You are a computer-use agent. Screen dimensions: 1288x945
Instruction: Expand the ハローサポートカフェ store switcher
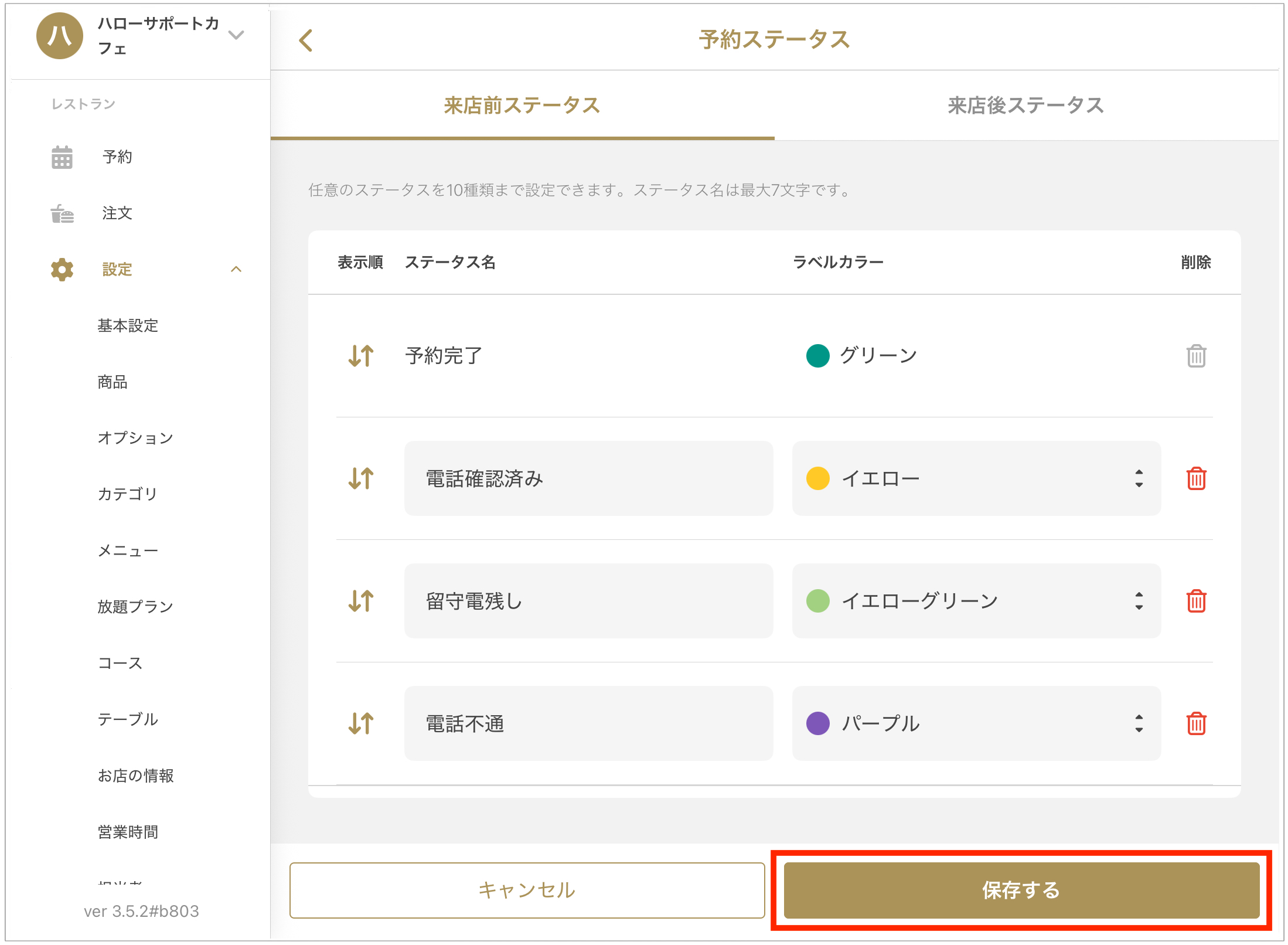(x=236, y=35)
